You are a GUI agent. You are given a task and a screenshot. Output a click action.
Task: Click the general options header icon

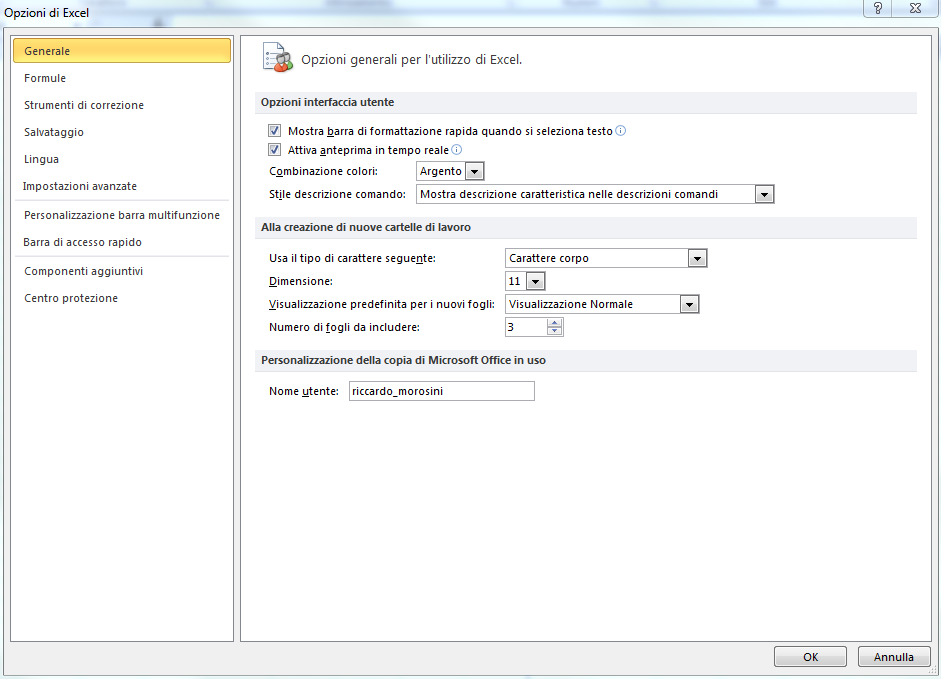tap(278, 58)
